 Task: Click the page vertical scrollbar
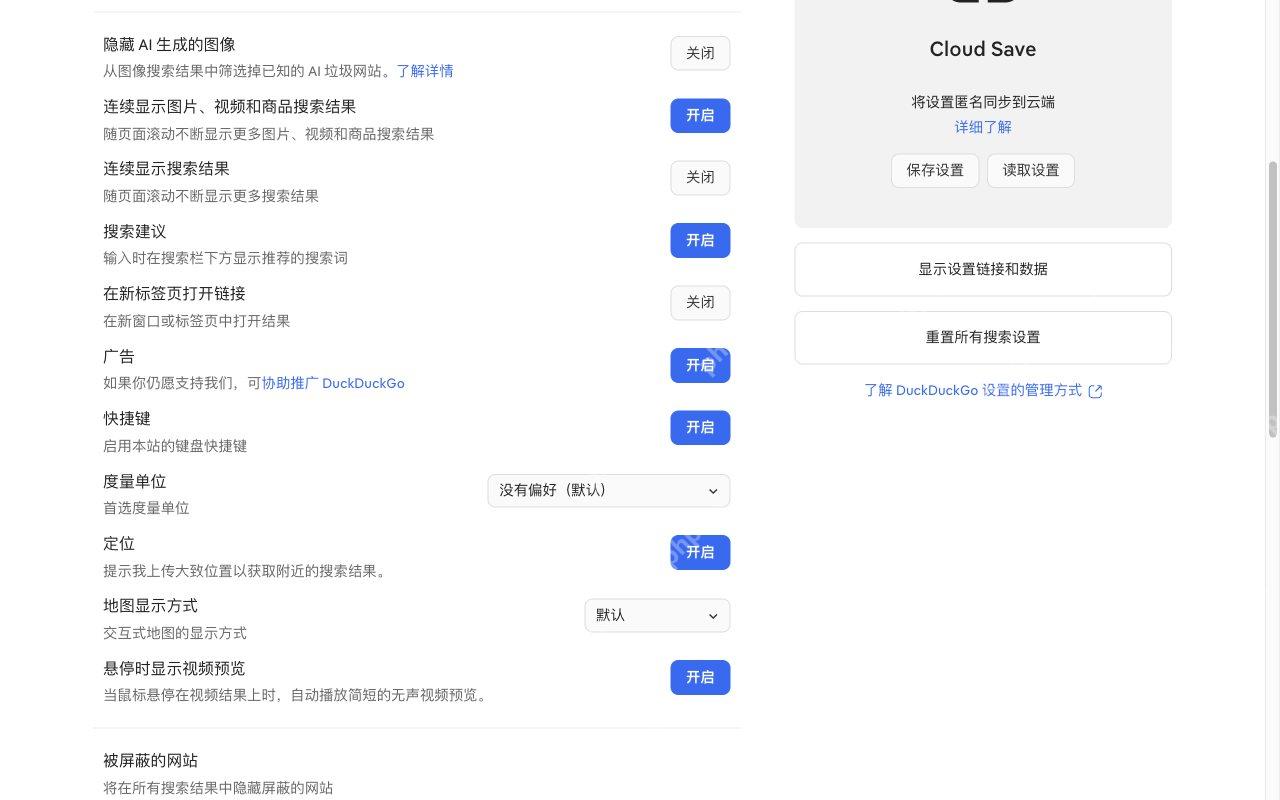[1273, 300]
